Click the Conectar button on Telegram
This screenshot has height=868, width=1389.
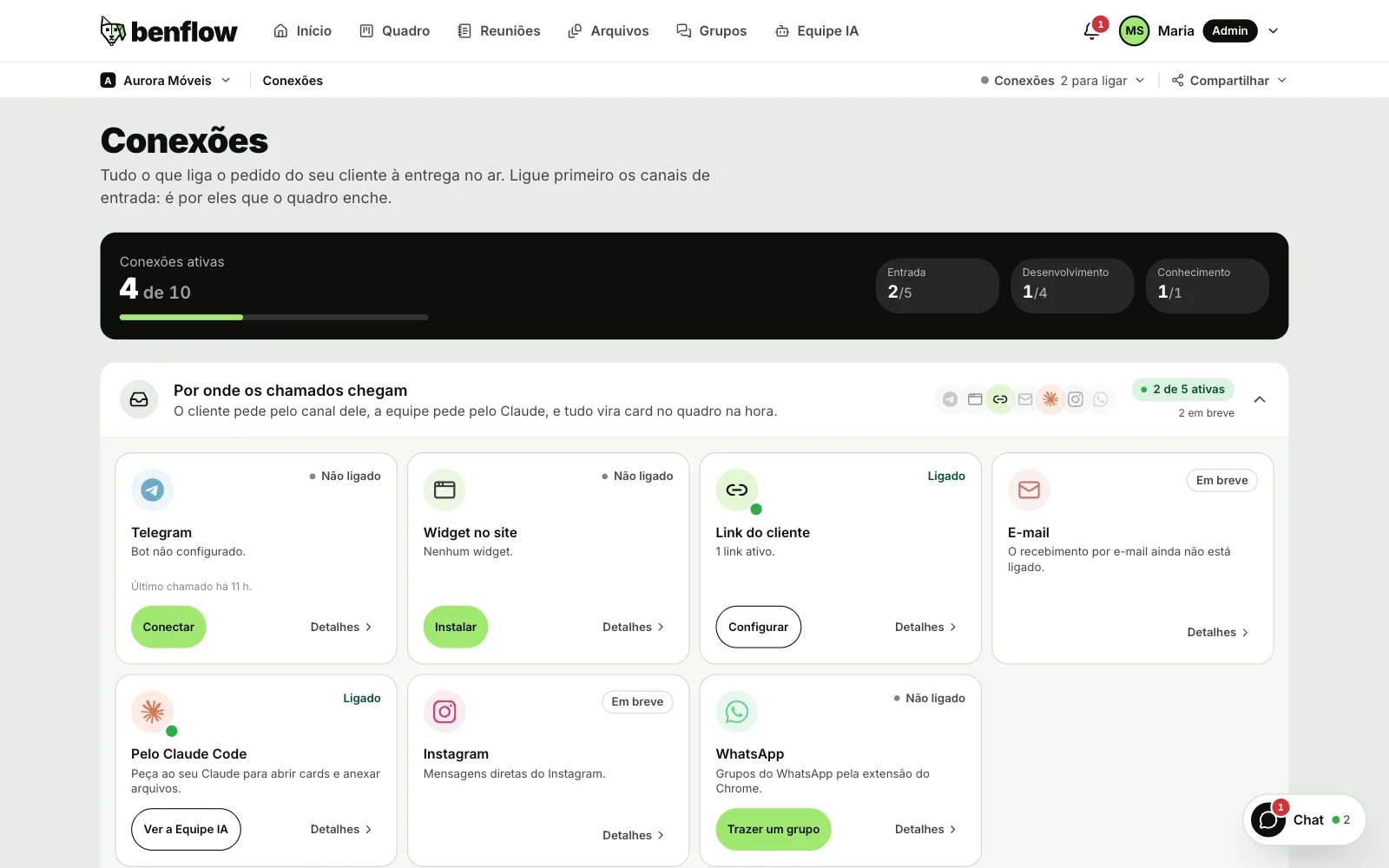168,627
